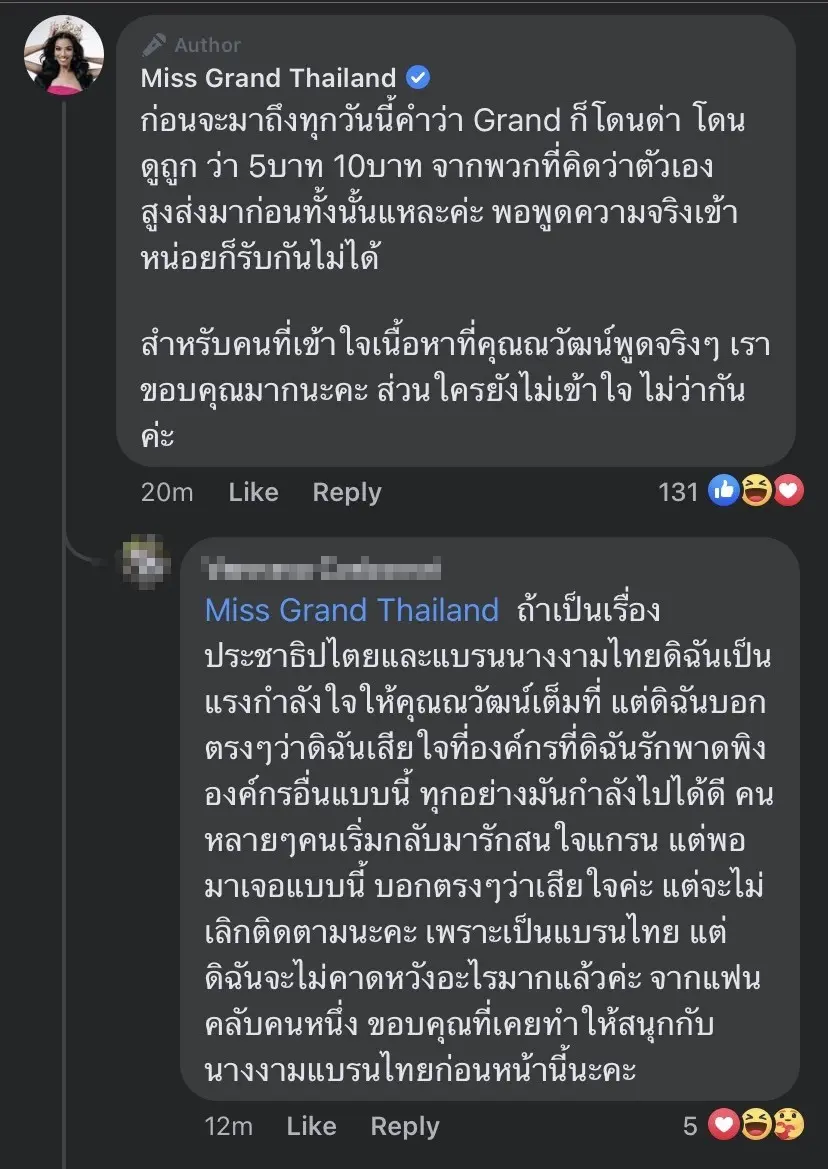Image resolution: width=828 pixels, height=1169 pixels.
Task: Click the heart reaction beside 131
Action: (x=789, y=491)
